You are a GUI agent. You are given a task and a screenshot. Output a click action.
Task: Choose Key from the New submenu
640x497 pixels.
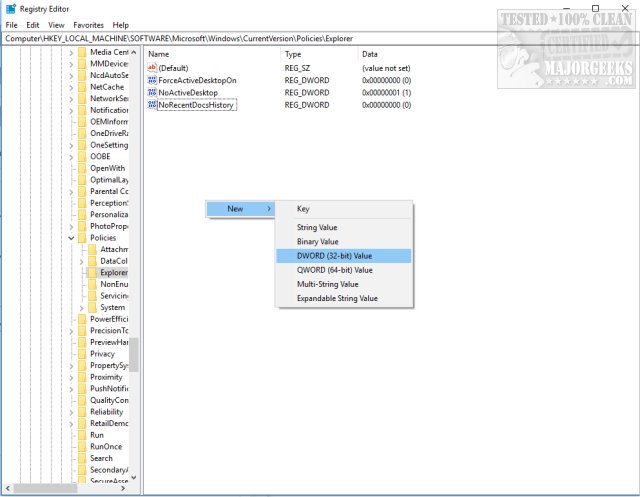[x=344, y=209]
